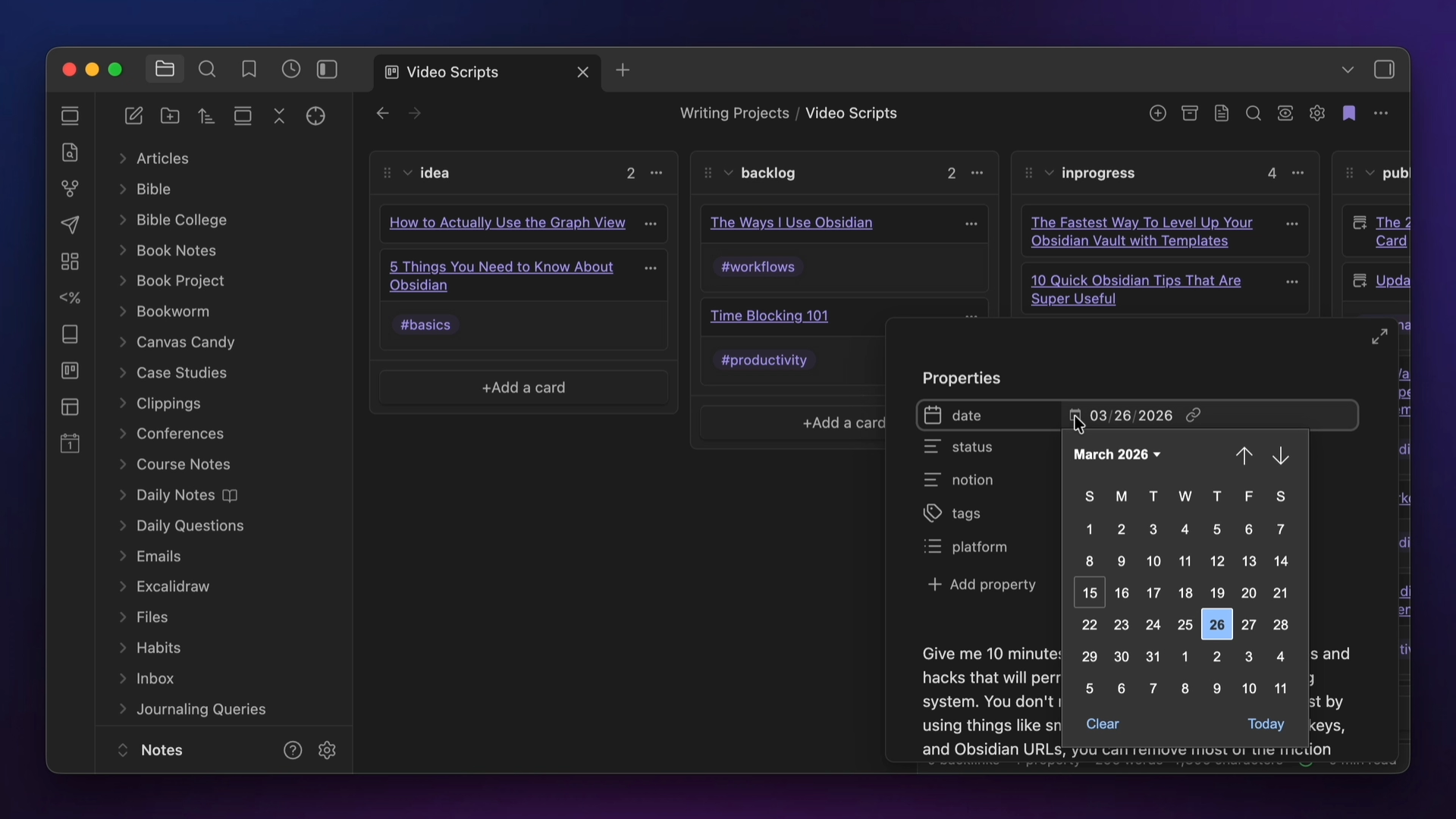This screenshot has height=819, width=1456.
Task: Create a new folder icon
Action: click(x=171, y=116)
